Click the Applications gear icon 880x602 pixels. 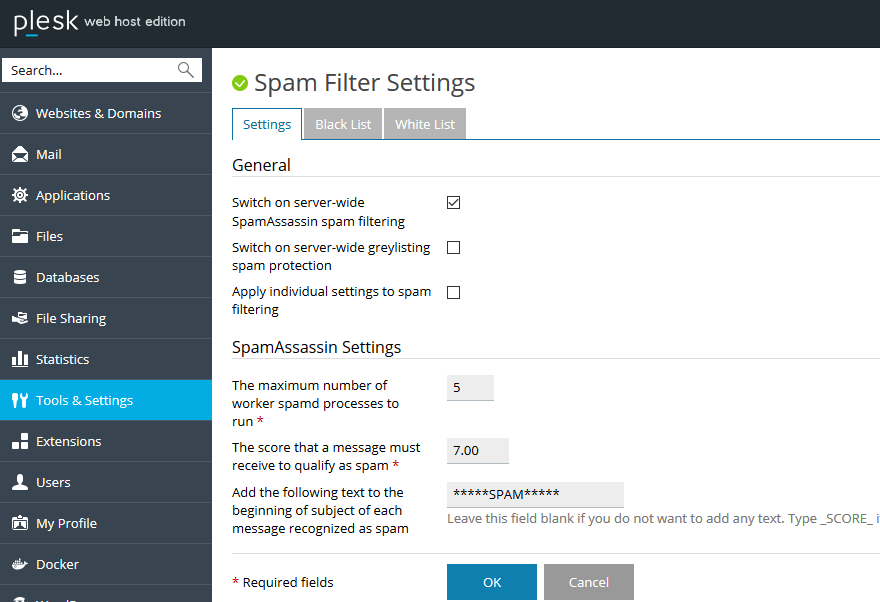(20, 195)
